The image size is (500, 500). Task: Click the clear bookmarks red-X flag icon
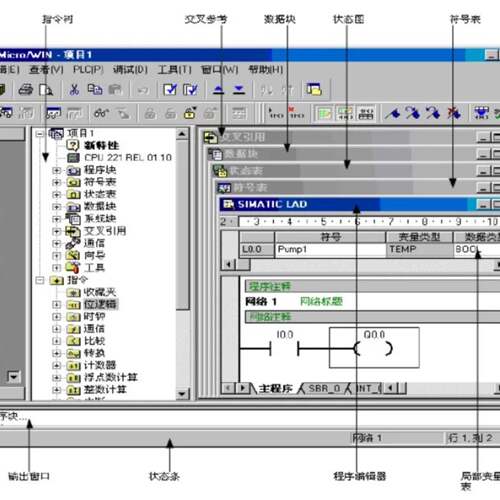[454, 113]
